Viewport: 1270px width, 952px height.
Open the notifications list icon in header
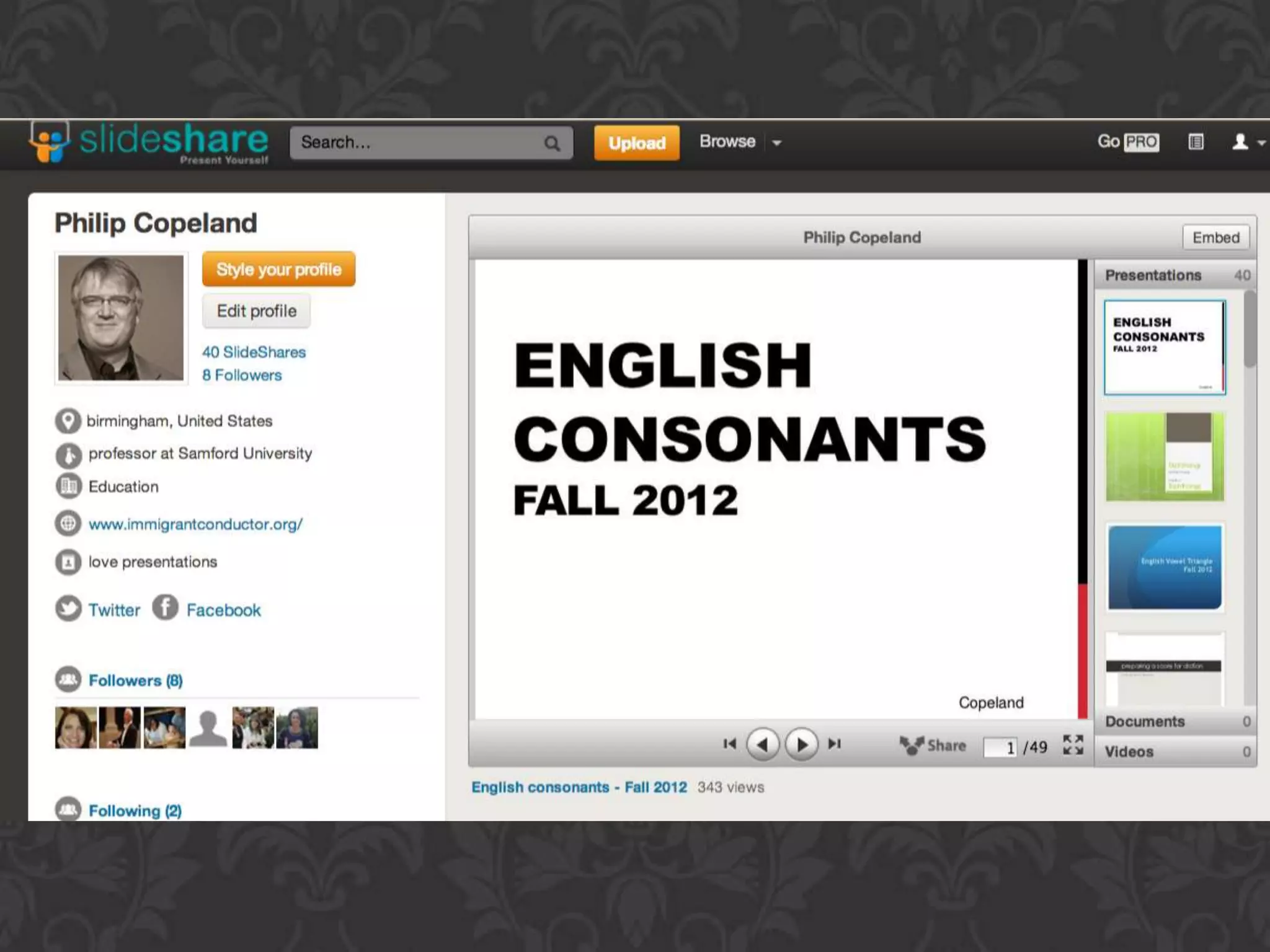tap(1196, 142)
